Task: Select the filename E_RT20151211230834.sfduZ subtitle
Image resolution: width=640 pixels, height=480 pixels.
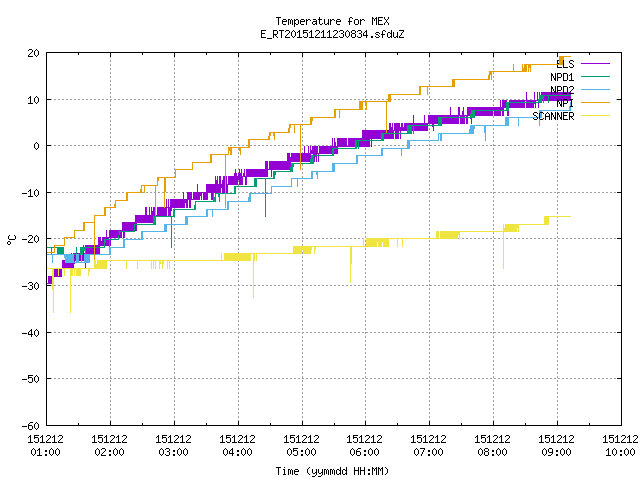Action: [x=332, y=34]
